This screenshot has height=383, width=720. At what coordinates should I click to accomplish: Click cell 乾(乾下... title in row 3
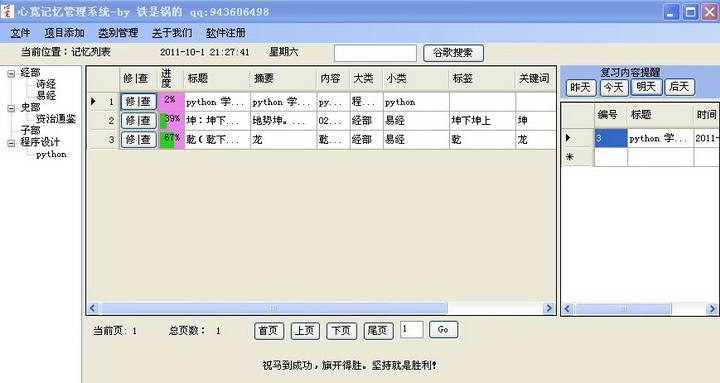(217, 140)
